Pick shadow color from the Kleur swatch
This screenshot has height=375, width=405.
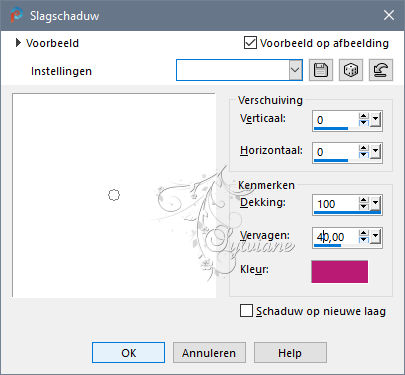click(x=340, y=272)
